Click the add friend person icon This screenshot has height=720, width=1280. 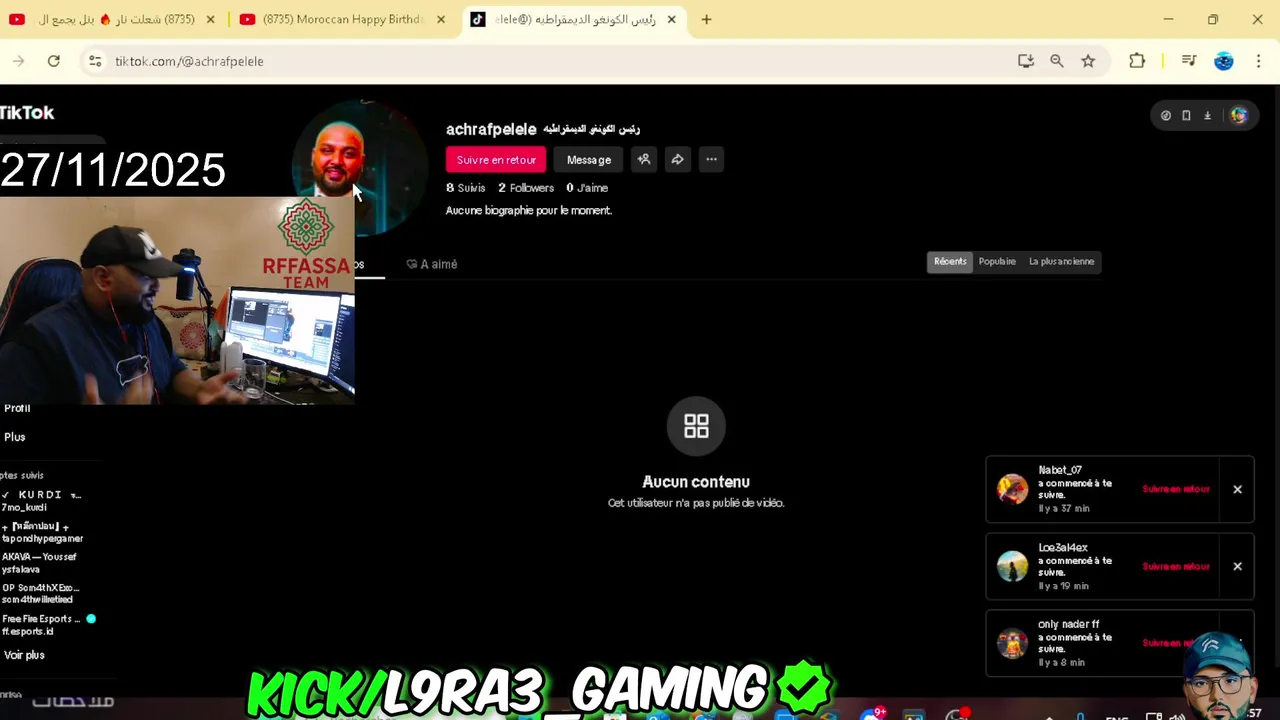644,159
